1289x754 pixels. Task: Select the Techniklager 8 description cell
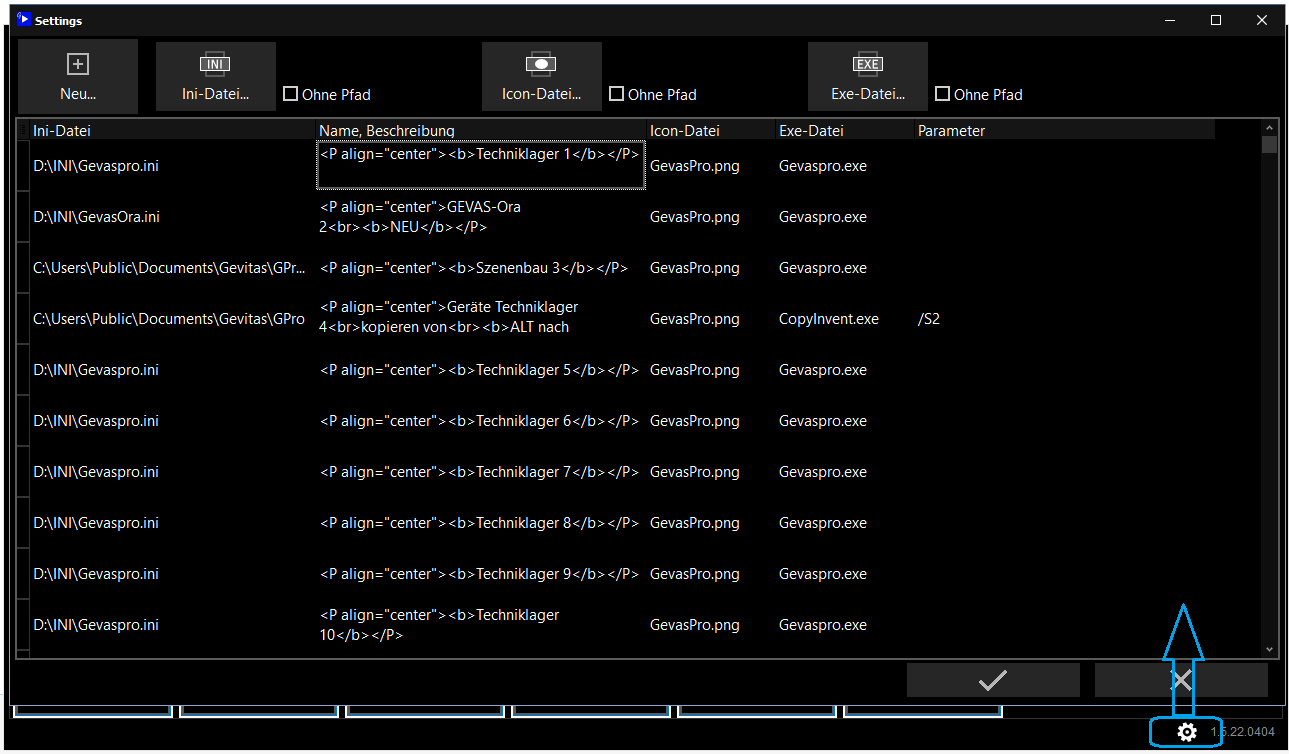tap(481, 523)
